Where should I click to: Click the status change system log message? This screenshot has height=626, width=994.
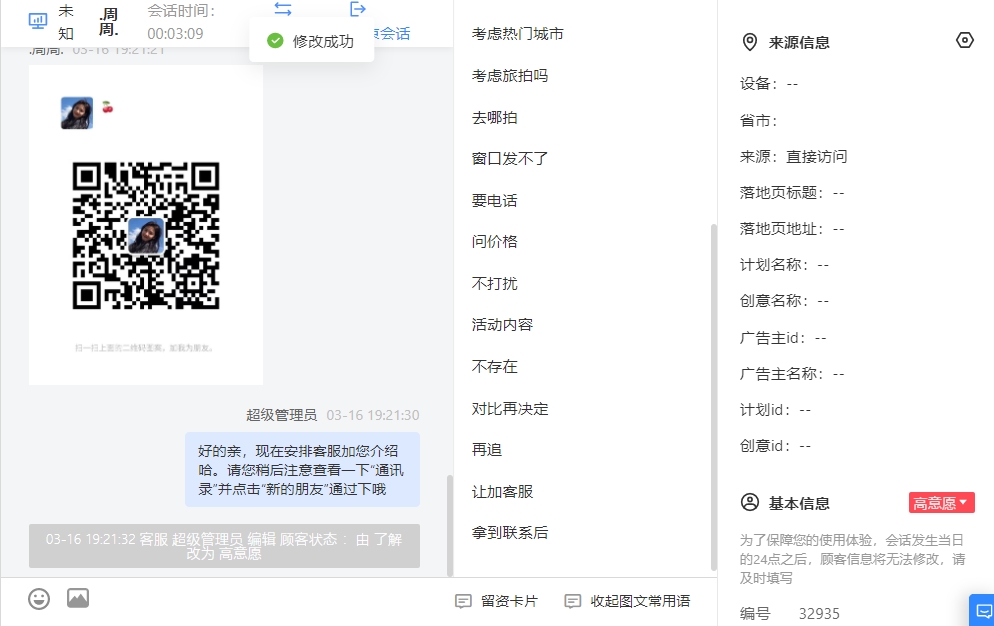224,546
